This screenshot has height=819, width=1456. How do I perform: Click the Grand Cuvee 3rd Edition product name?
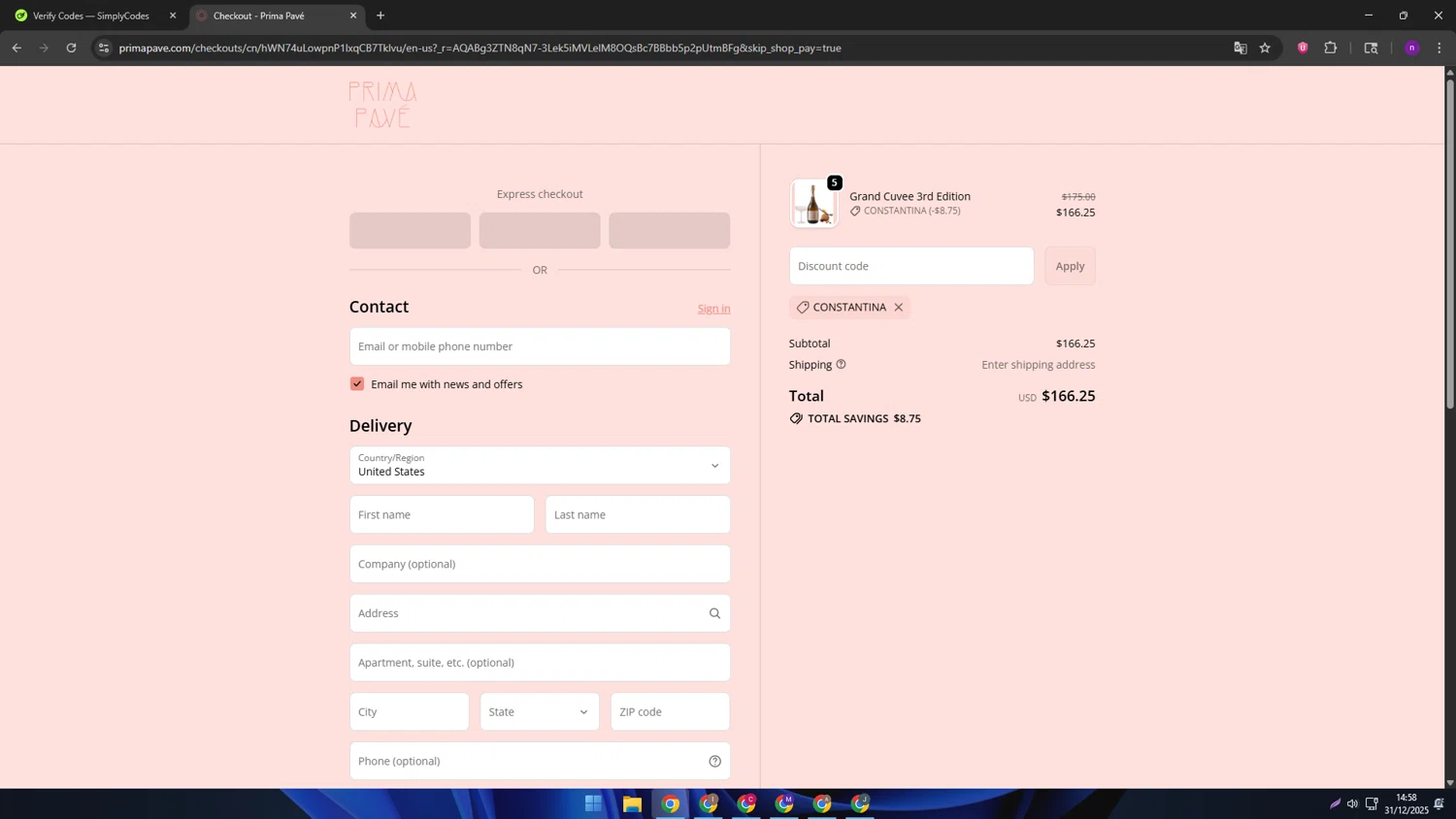(910, 196)
